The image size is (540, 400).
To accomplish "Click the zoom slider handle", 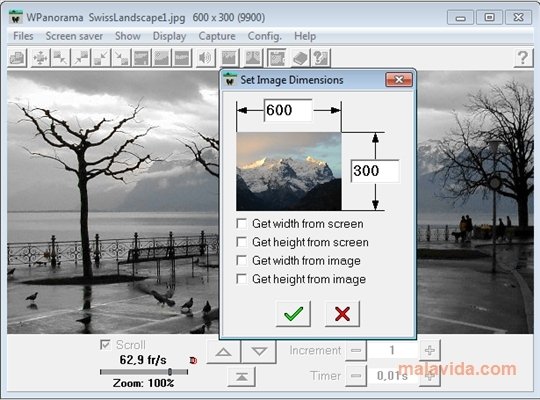I will pyautogui.click(x=170, y=372).
